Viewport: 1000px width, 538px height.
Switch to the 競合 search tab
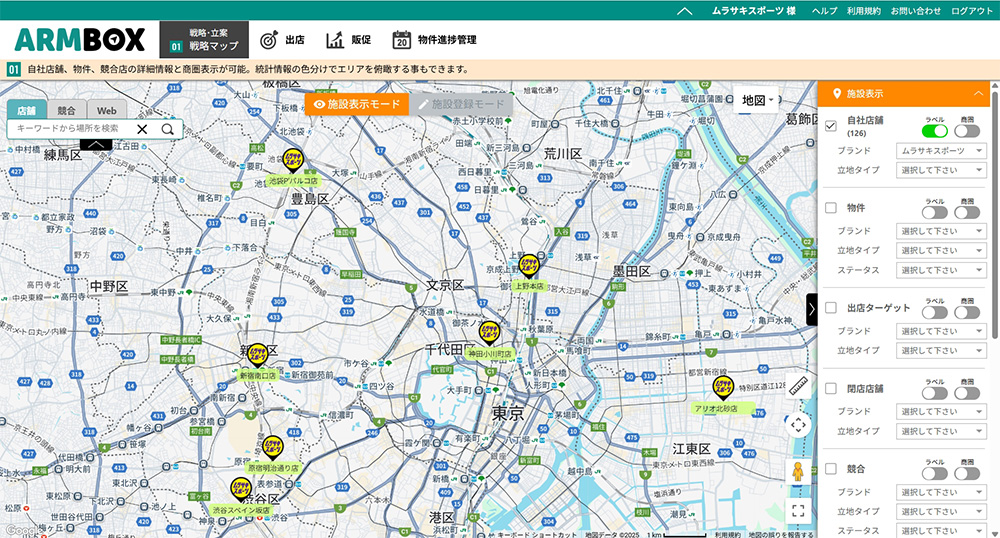[x=67, y=111]
